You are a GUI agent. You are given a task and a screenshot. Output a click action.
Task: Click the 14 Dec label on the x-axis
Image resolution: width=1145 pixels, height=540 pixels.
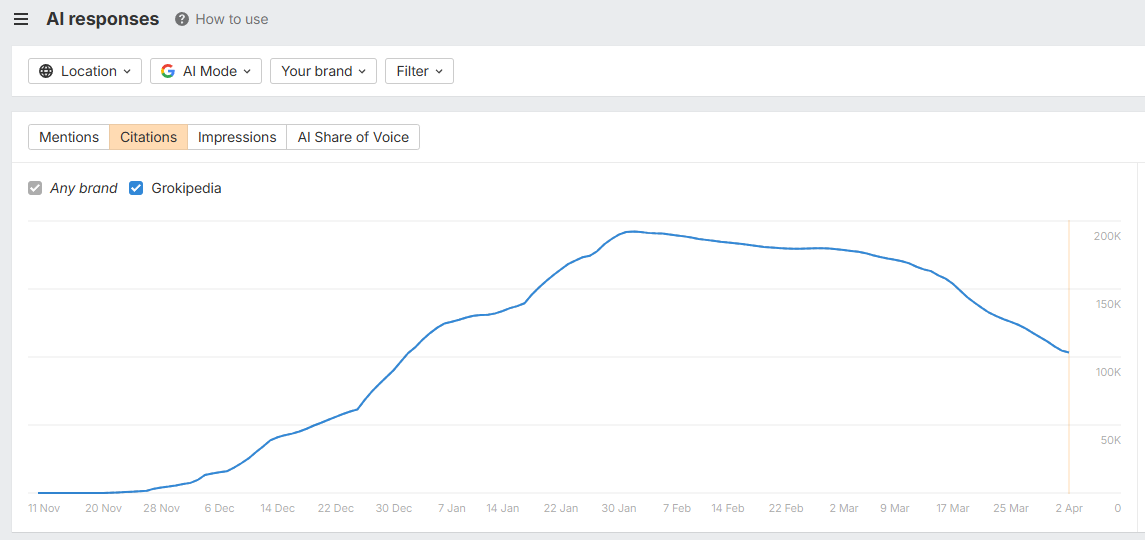pyautogui.click(x=277, y=508)
